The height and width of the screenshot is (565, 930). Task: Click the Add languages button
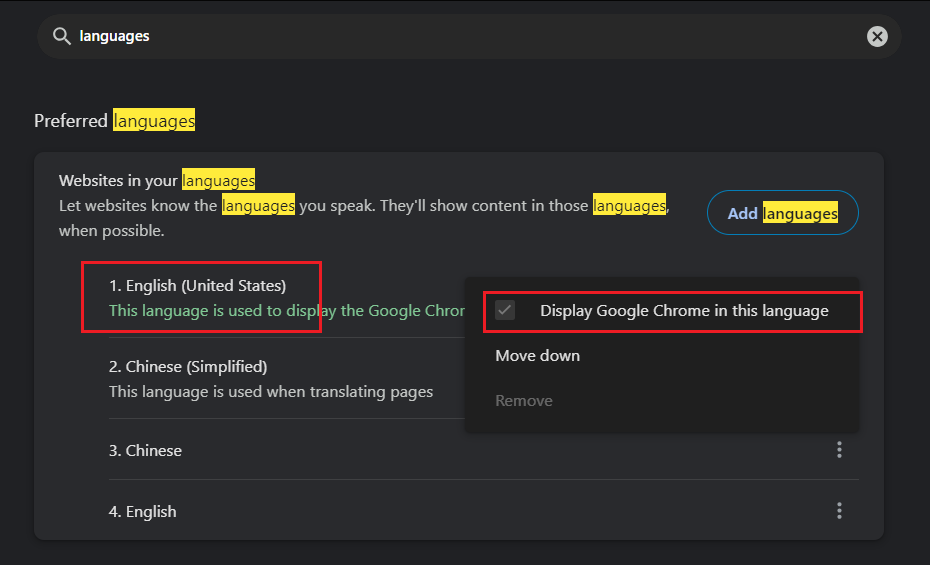782,213
